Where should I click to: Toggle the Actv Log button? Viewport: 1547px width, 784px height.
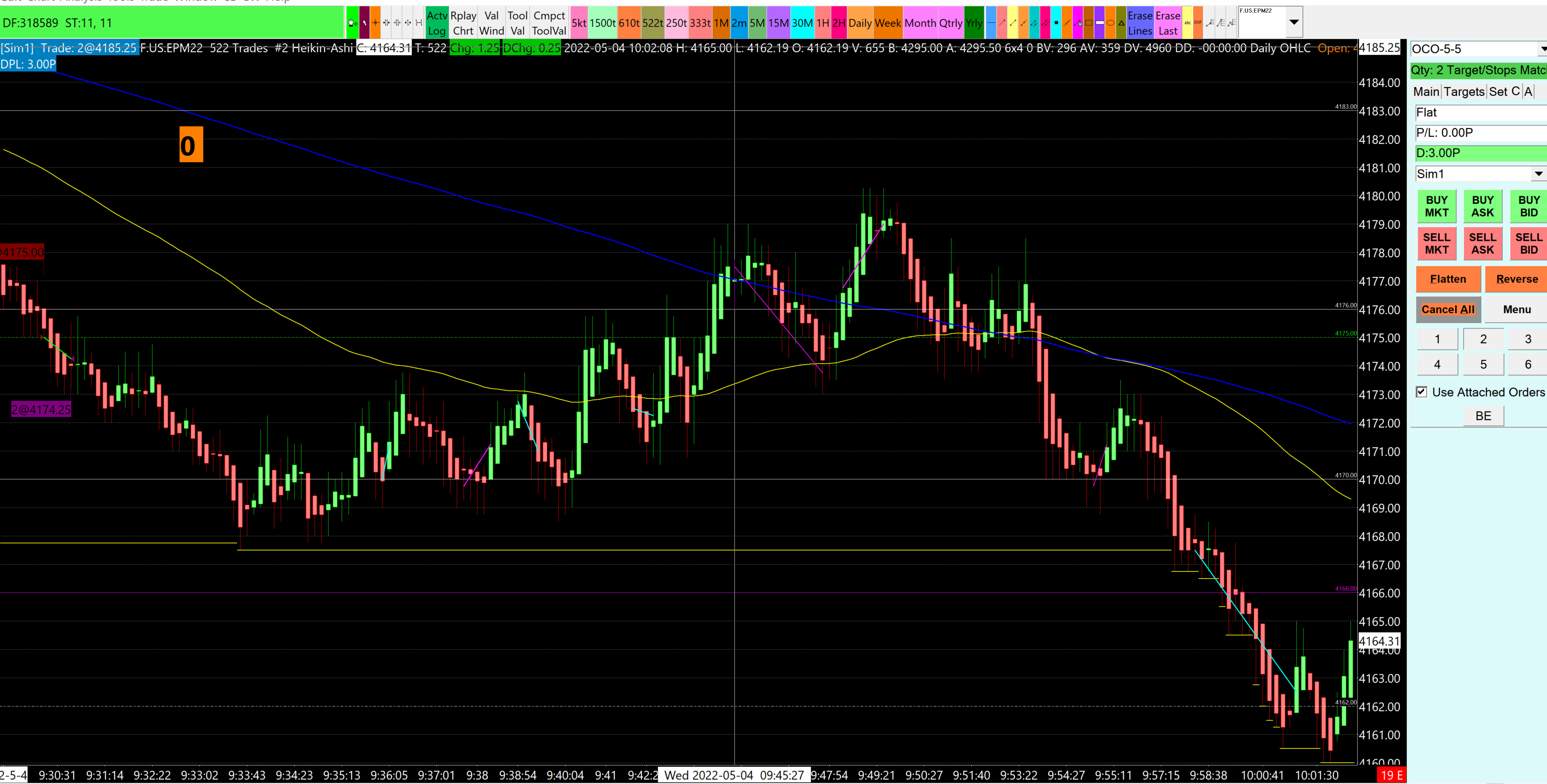(437, 23)
